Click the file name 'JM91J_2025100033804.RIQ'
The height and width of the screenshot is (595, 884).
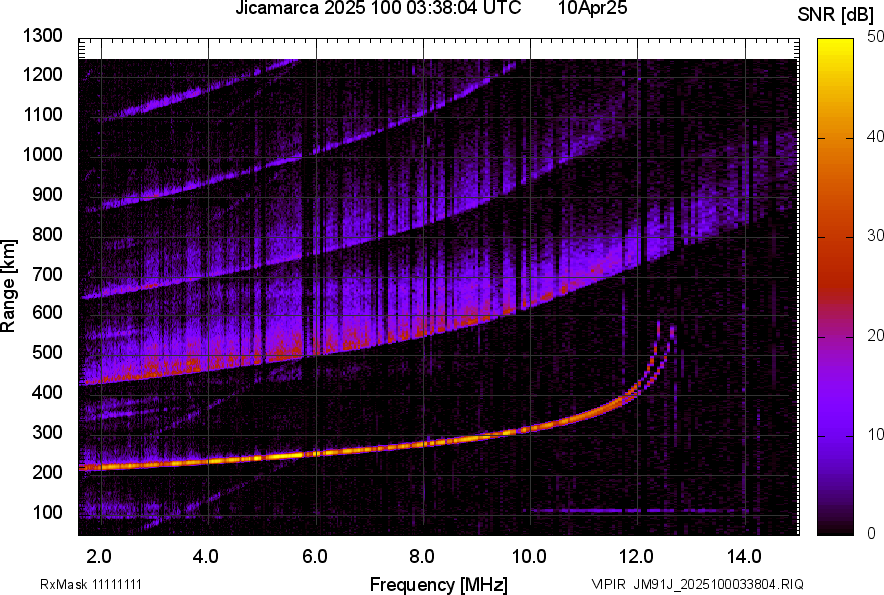[x=718, y=584]
